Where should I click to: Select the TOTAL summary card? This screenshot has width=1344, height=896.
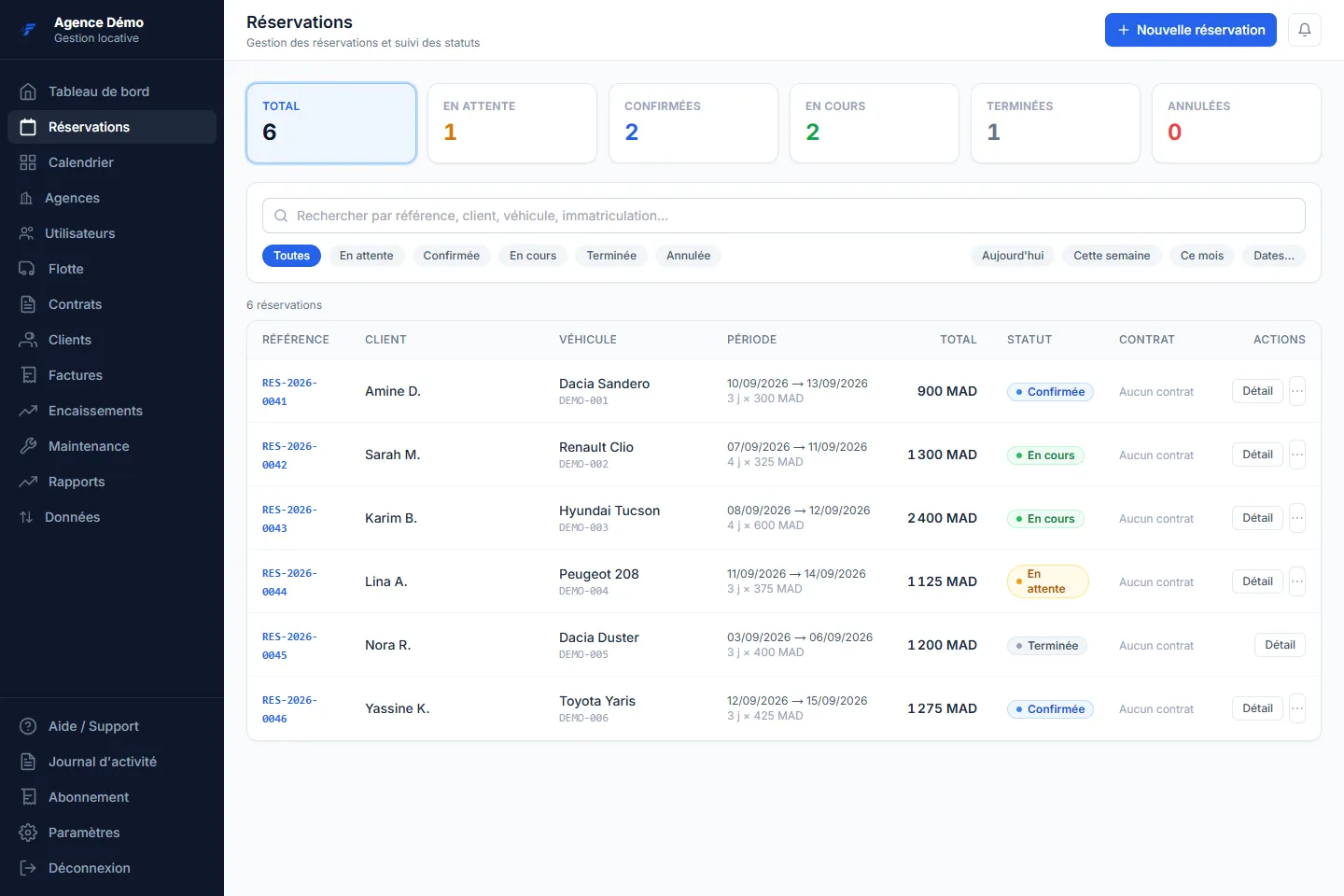pyautogui.click(x=331, y=123)
